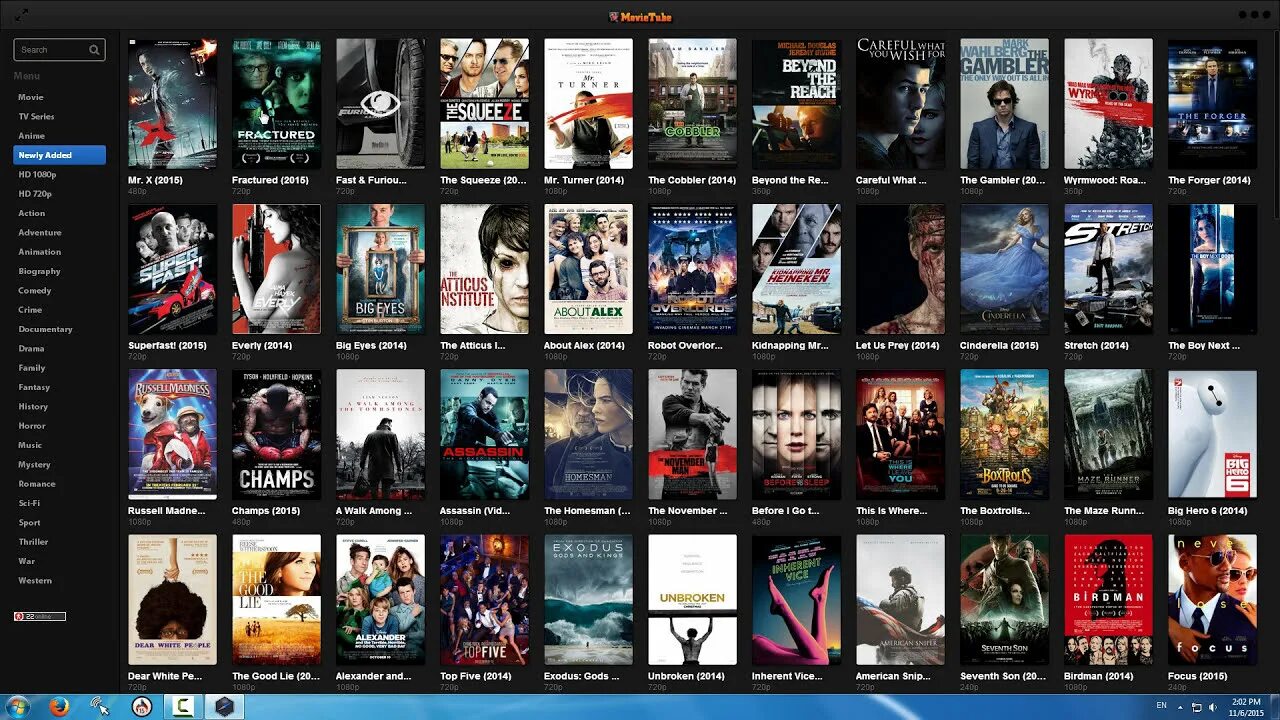Screen dimensions: 1280x720
Task: Click the MovieTube logo in title bar
Action: point(640,16)
